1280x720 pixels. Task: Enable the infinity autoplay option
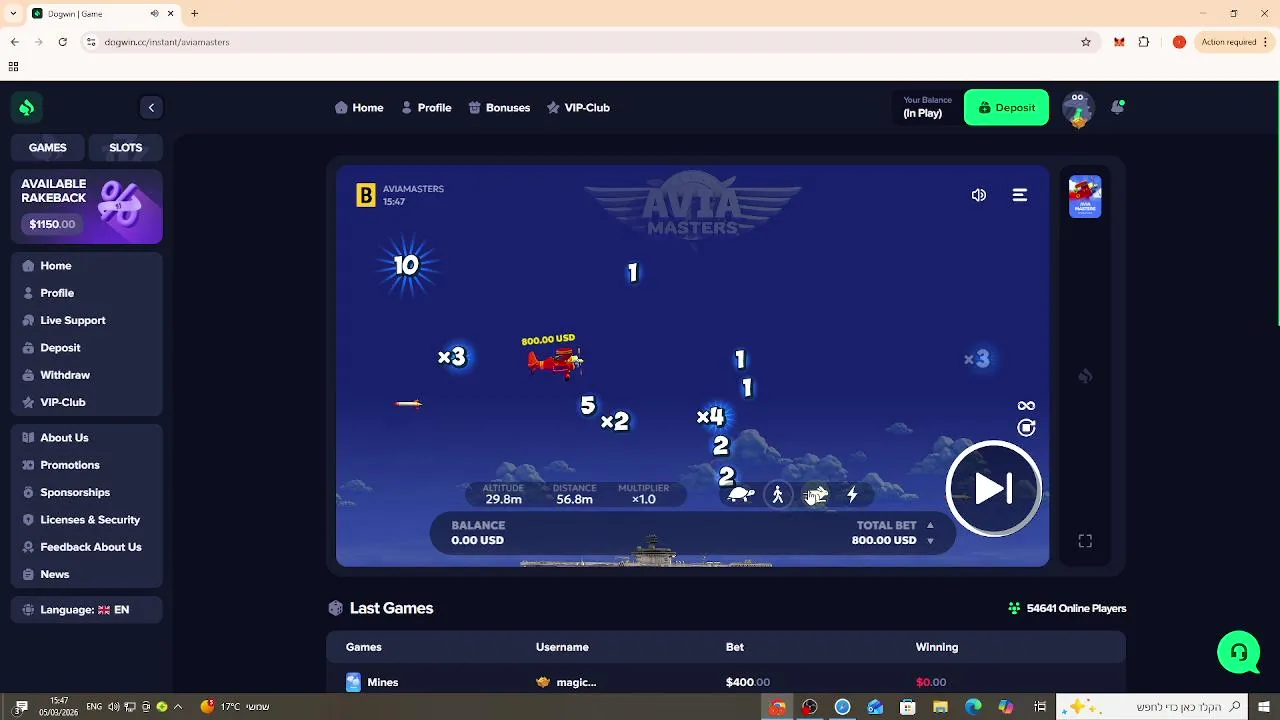1026,405
